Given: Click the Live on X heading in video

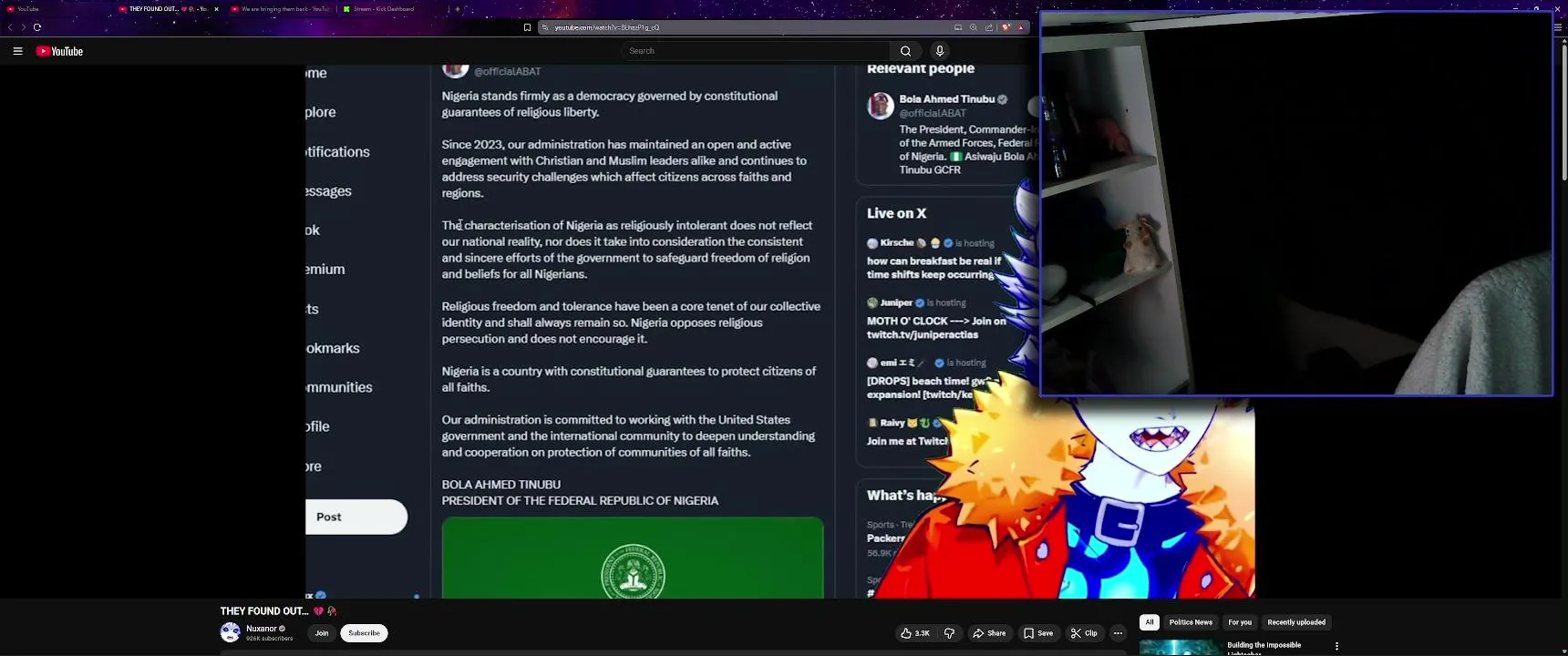Looking at the screenshot, I should pos(896,213).
